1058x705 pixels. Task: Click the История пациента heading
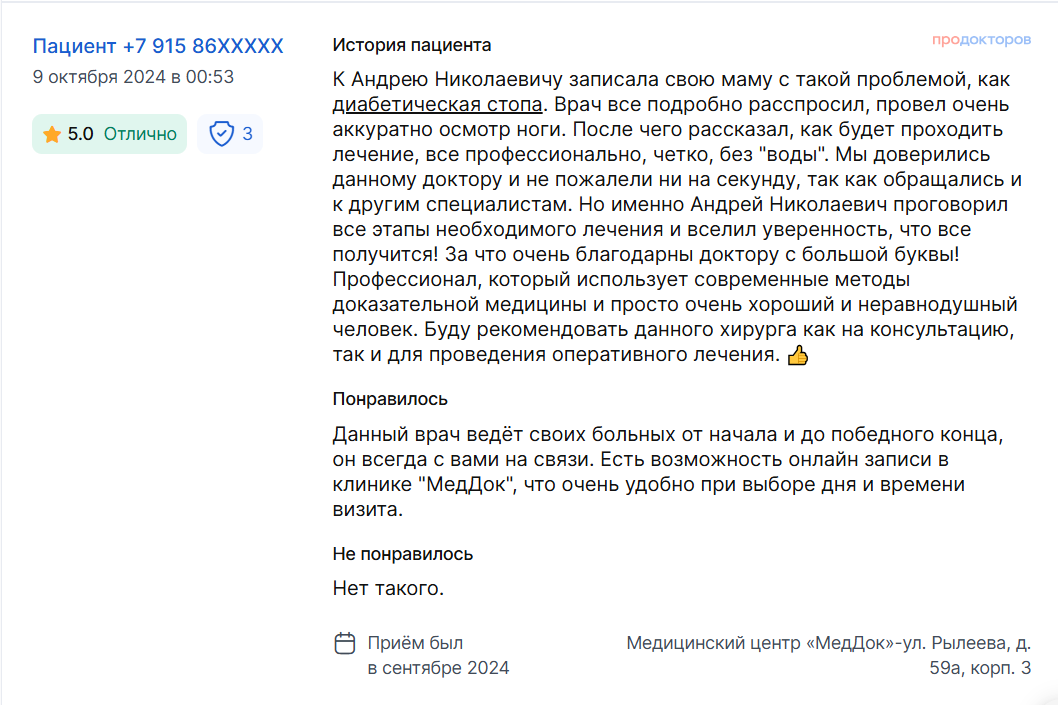click(412, 45)
